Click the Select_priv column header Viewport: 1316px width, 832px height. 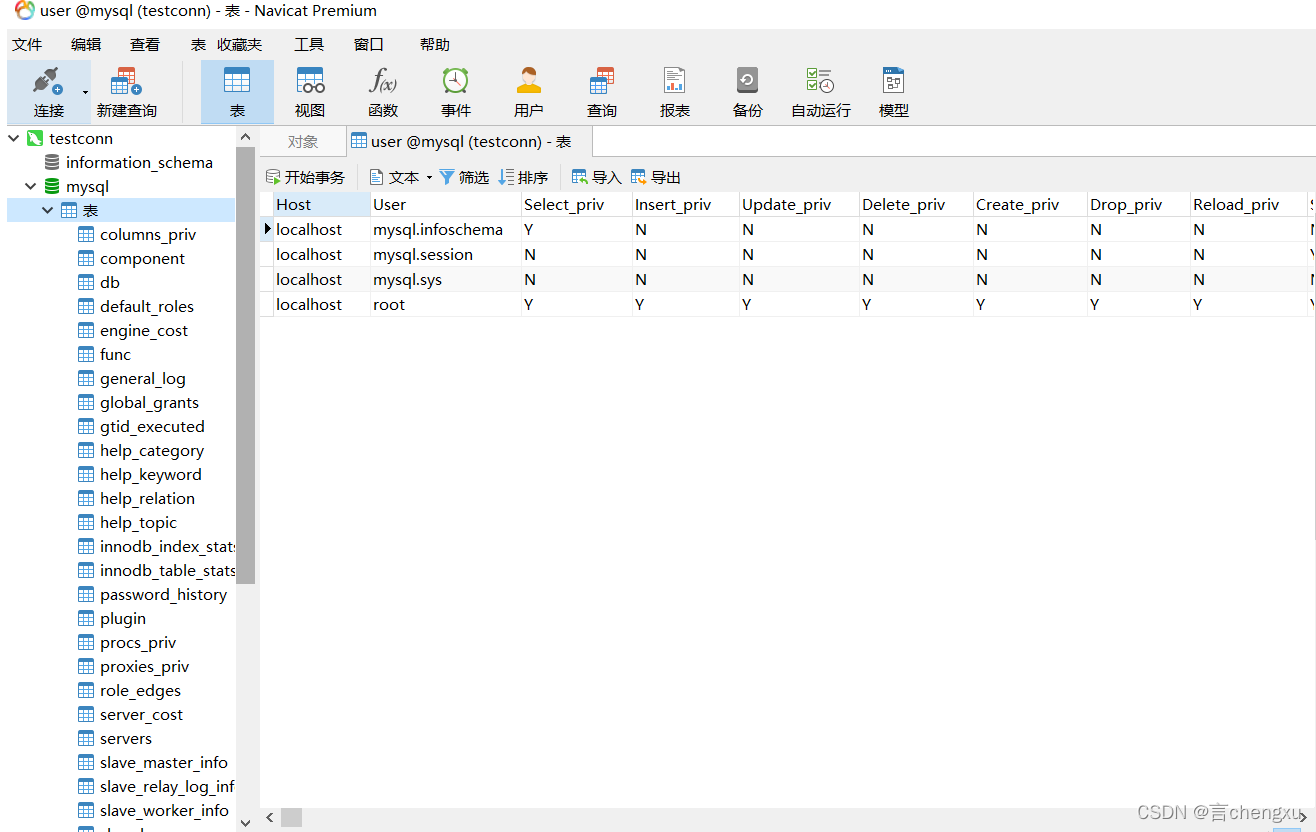point(577,204)
